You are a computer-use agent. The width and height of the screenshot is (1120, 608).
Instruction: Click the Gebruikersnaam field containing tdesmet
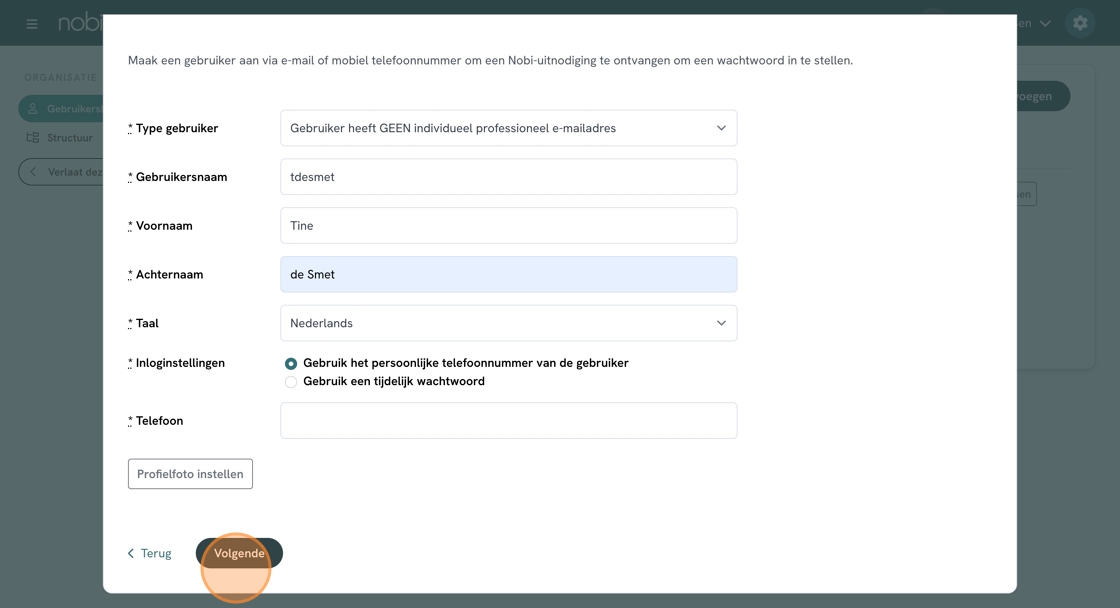coord(508,177)
